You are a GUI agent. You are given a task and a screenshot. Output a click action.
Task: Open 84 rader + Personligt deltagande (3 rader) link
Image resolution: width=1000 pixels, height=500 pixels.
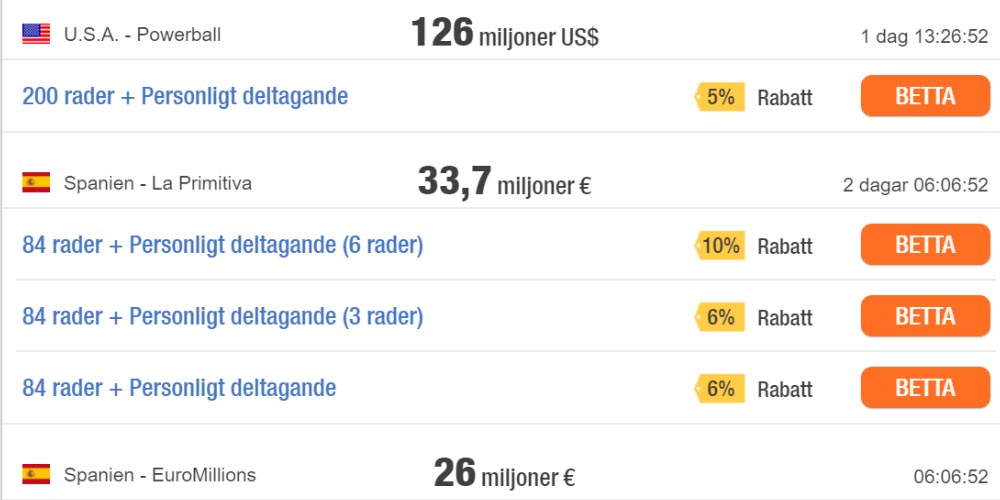click(x=222, y=317)
